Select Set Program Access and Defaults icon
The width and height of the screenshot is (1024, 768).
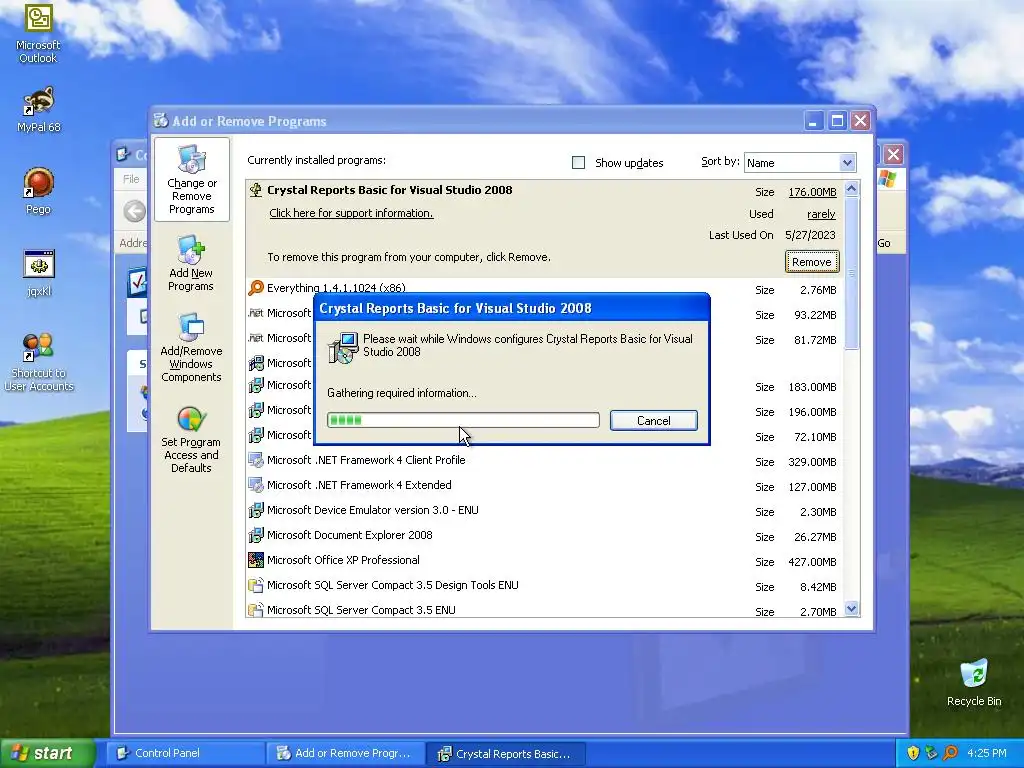191,439
